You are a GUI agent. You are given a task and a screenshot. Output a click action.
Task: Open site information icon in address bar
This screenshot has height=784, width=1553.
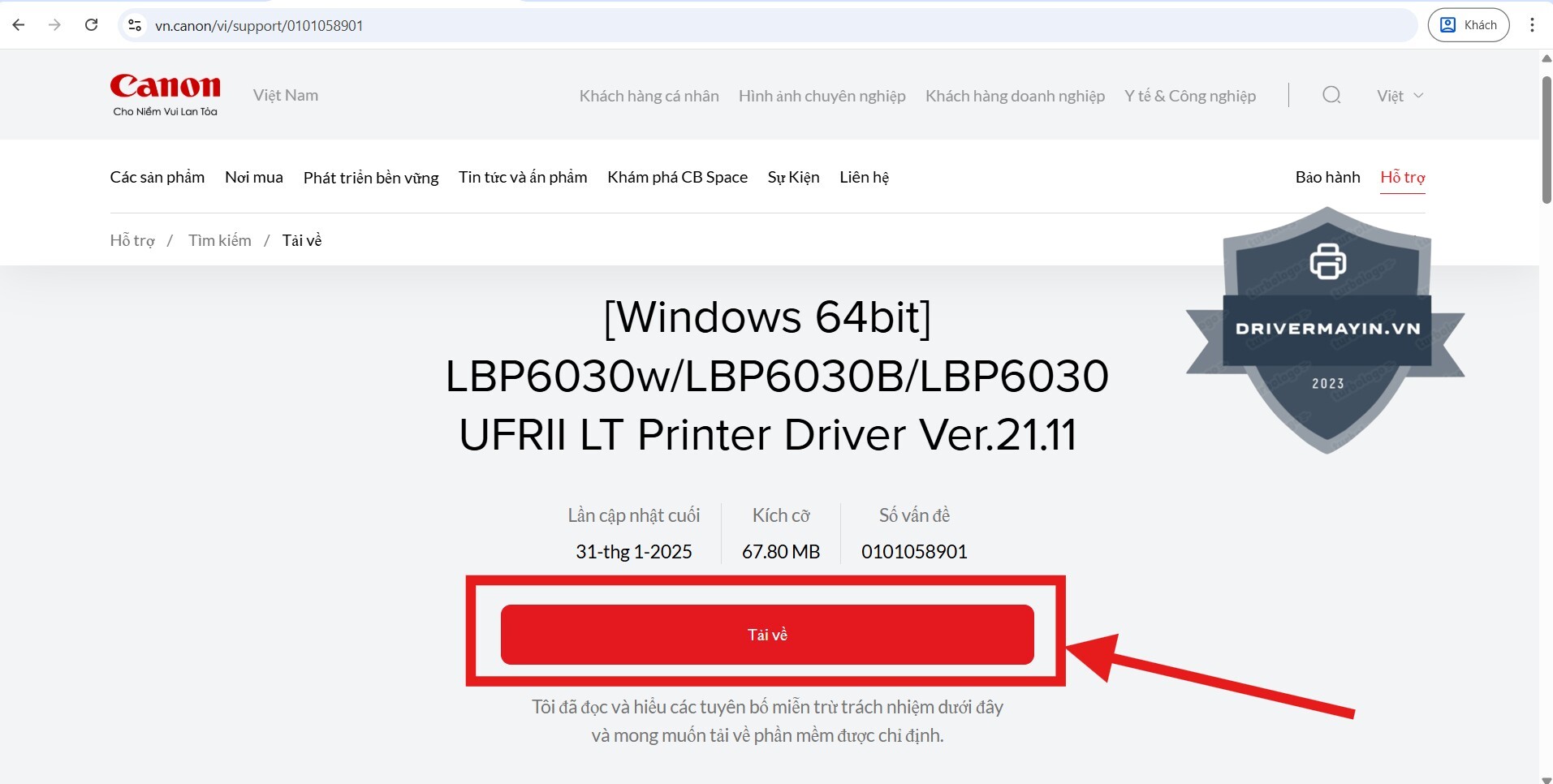(x=136, y=25)
